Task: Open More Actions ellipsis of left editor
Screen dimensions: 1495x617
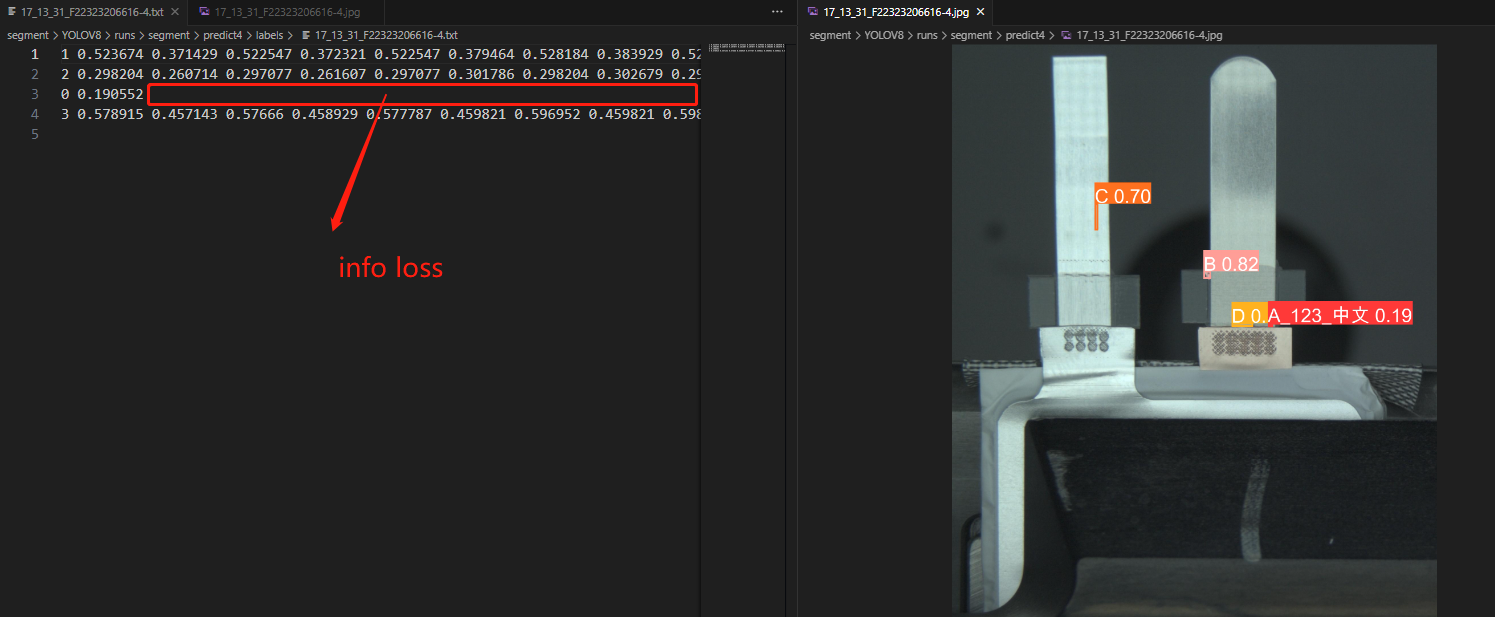Action: pyautogui.click(x=778, y=11)
